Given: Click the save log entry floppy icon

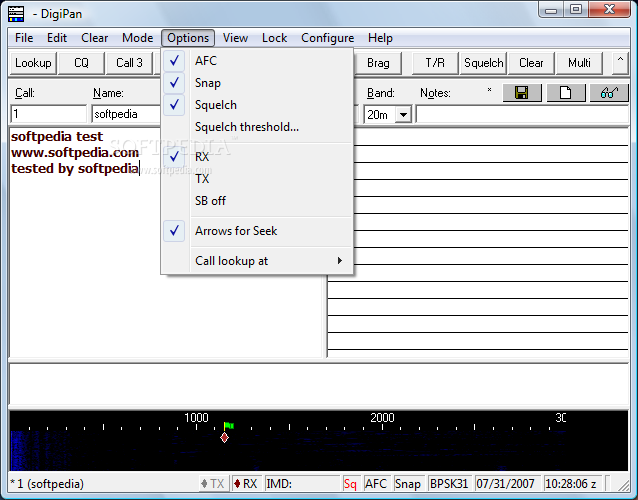Looking at the screenshot, I should click(521, 93).
